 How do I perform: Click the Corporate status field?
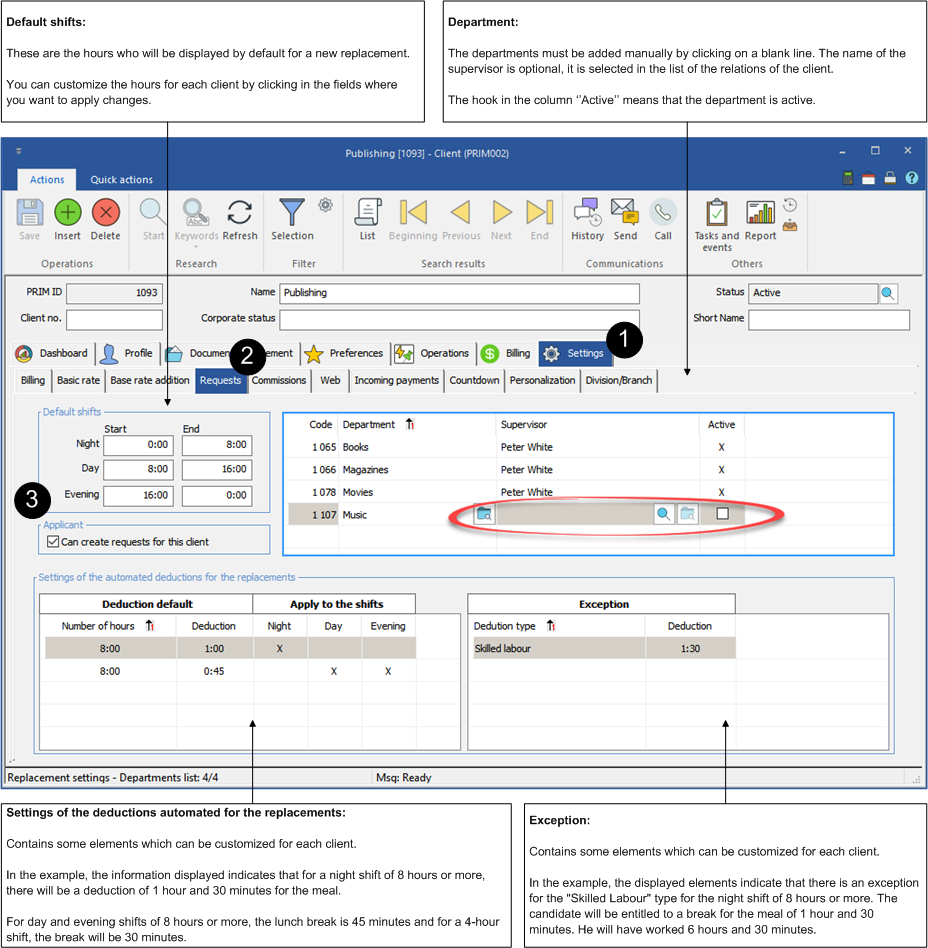(x=459, y=319)
